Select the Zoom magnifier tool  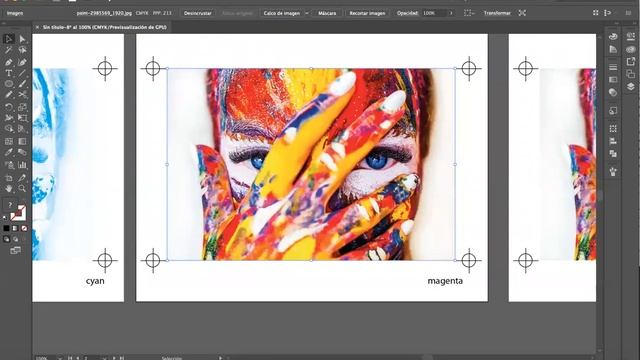pyautogui.click(x=22, y=189)
